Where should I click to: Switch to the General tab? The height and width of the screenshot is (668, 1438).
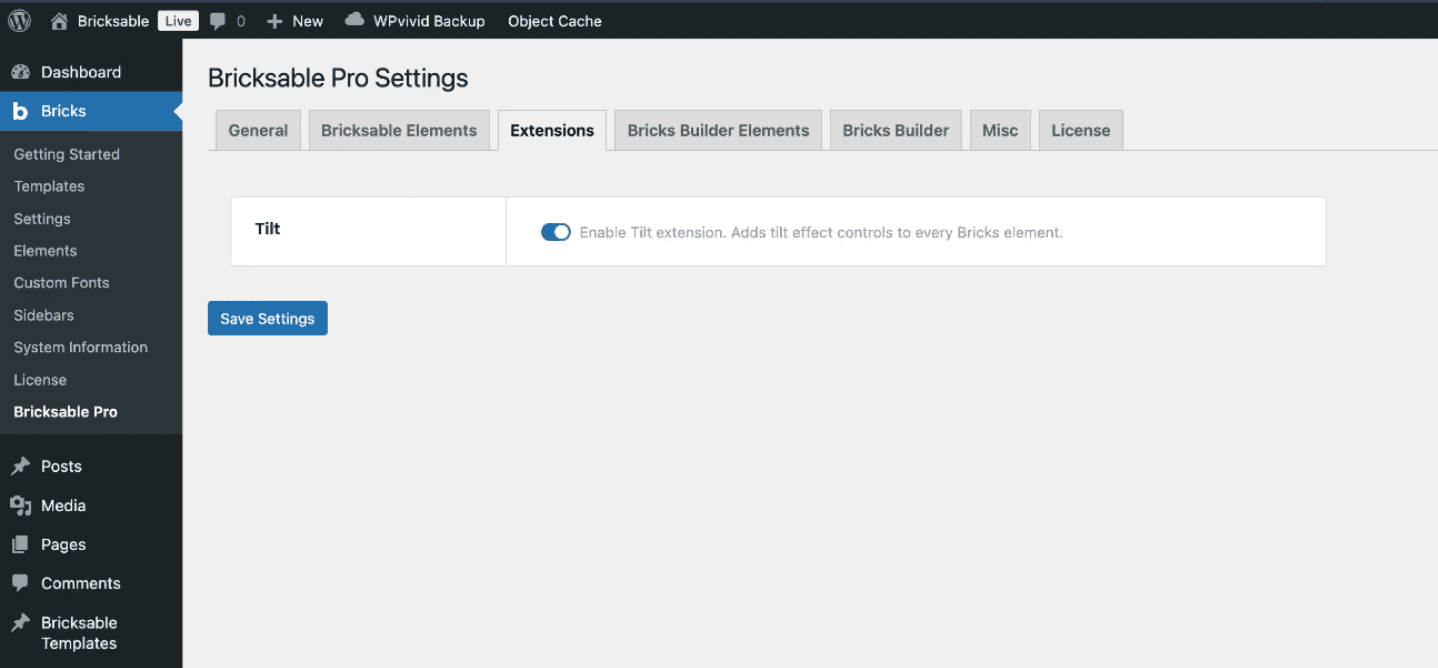coord(258,131)
